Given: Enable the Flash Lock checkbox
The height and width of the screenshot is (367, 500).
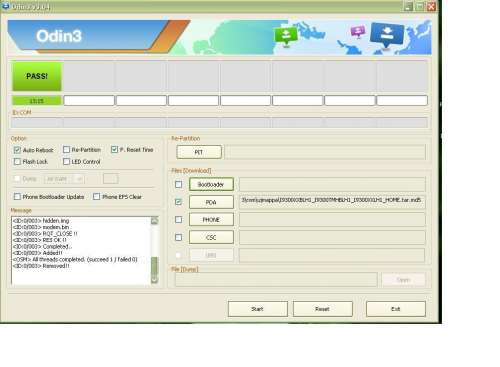Looking at the screenshot, I should pos(17,162).
